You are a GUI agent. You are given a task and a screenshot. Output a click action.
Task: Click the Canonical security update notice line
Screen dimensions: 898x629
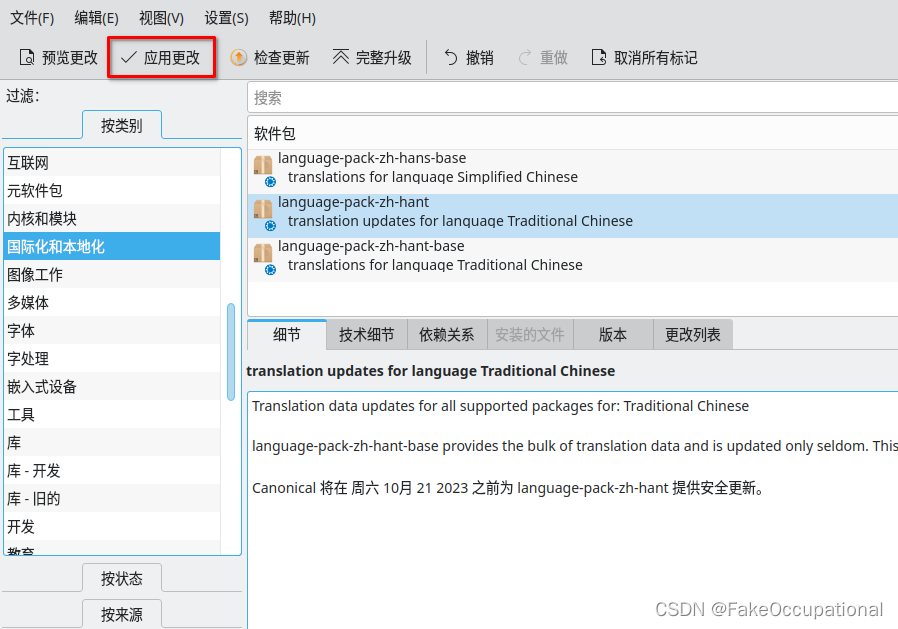(509, 488)
